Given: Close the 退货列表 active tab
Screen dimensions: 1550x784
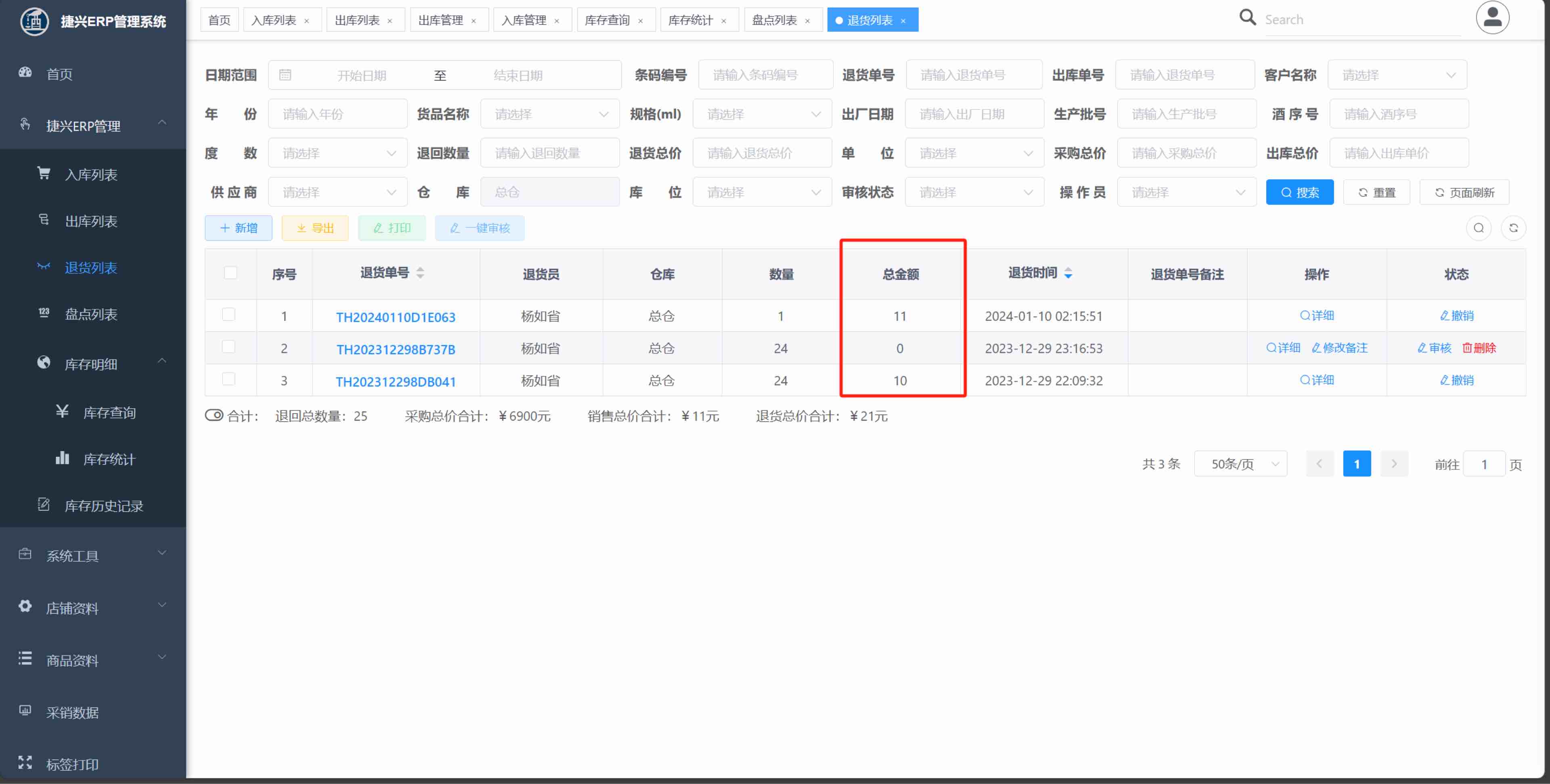Looking at the screenshot, I should (903, 21).
